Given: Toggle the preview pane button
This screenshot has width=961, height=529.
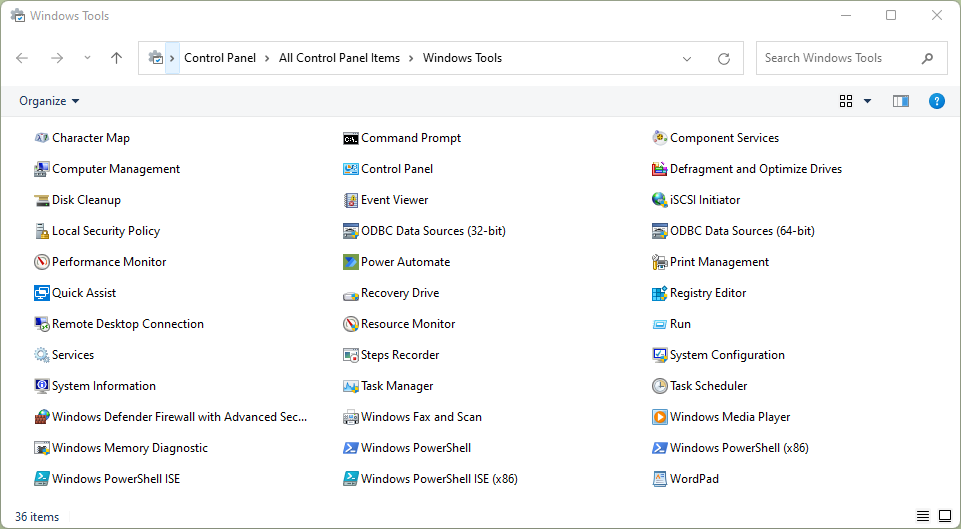Looking at the screenshot, I should pos(901,101).
